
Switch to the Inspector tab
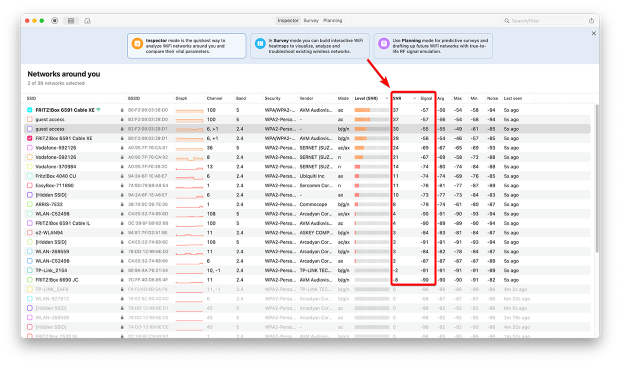288,21
